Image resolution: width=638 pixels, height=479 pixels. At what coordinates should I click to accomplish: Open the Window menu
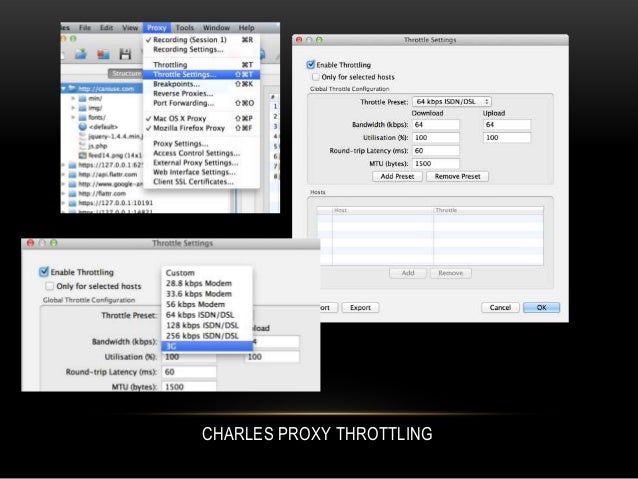point(216,28)
